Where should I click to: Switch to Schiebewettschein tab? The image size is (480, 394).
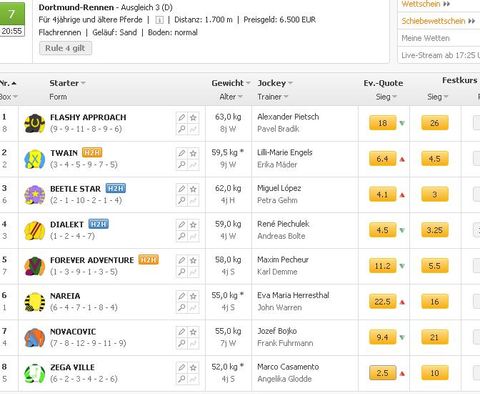(438, 21)
